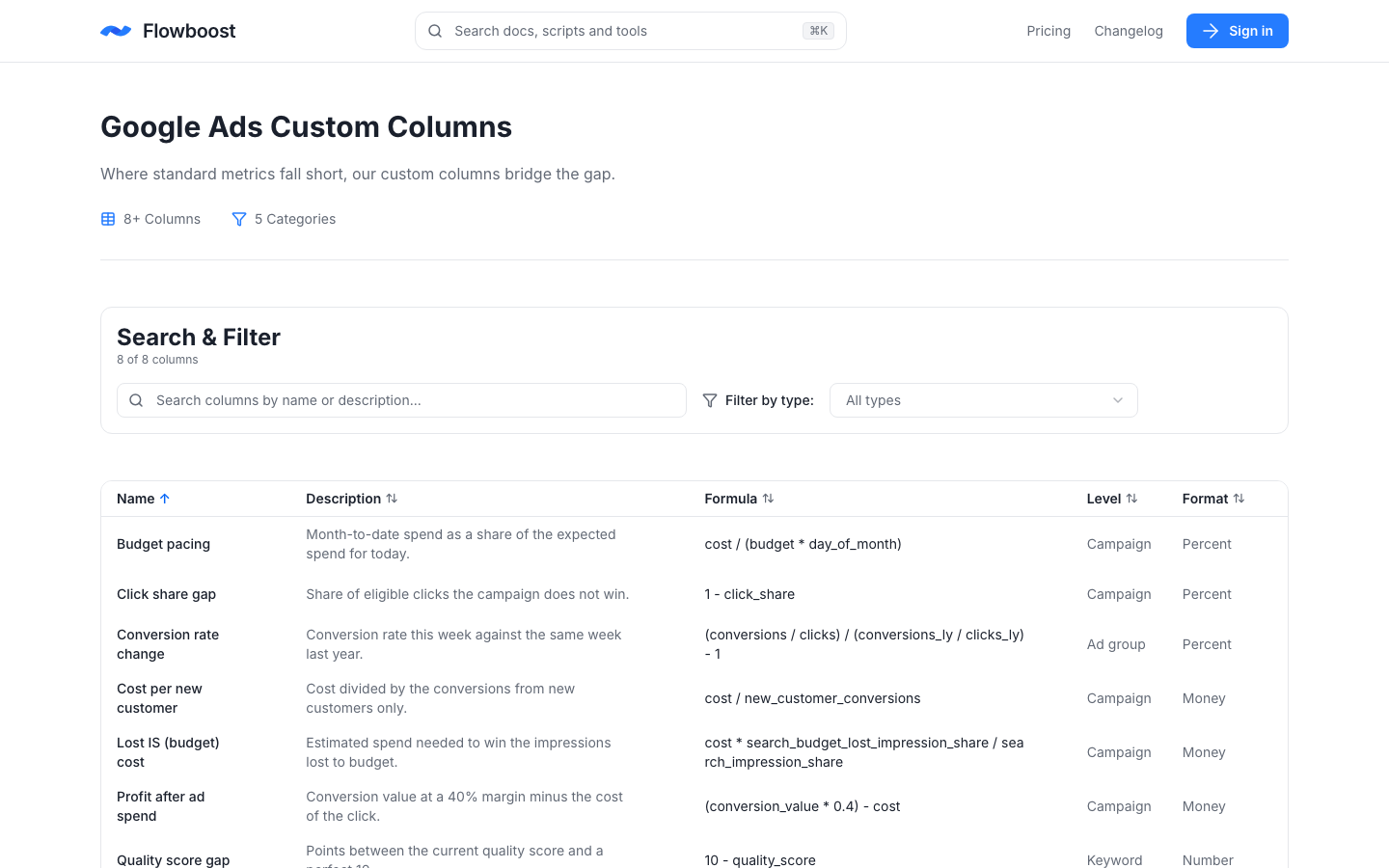
Task: Focus the Search docs, scripts and tools field
Action: point(631,31)
